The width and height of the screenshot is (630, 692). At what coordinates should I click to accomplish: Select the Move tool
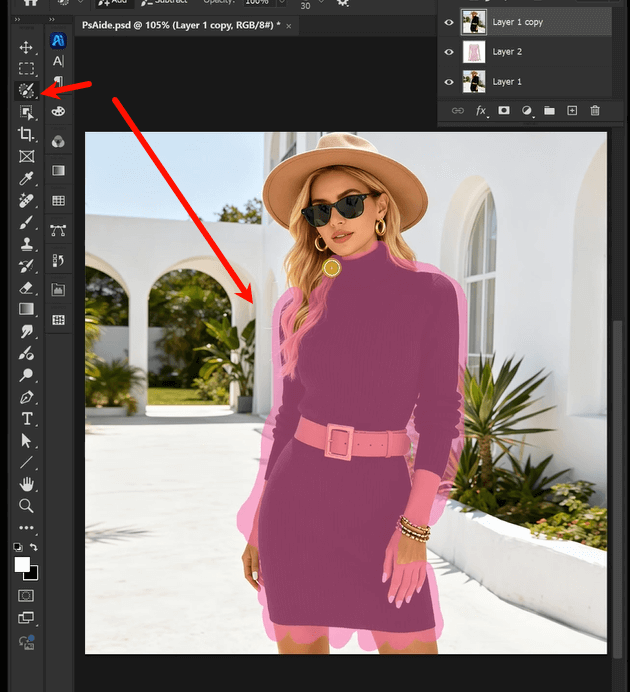click(27, 47)
